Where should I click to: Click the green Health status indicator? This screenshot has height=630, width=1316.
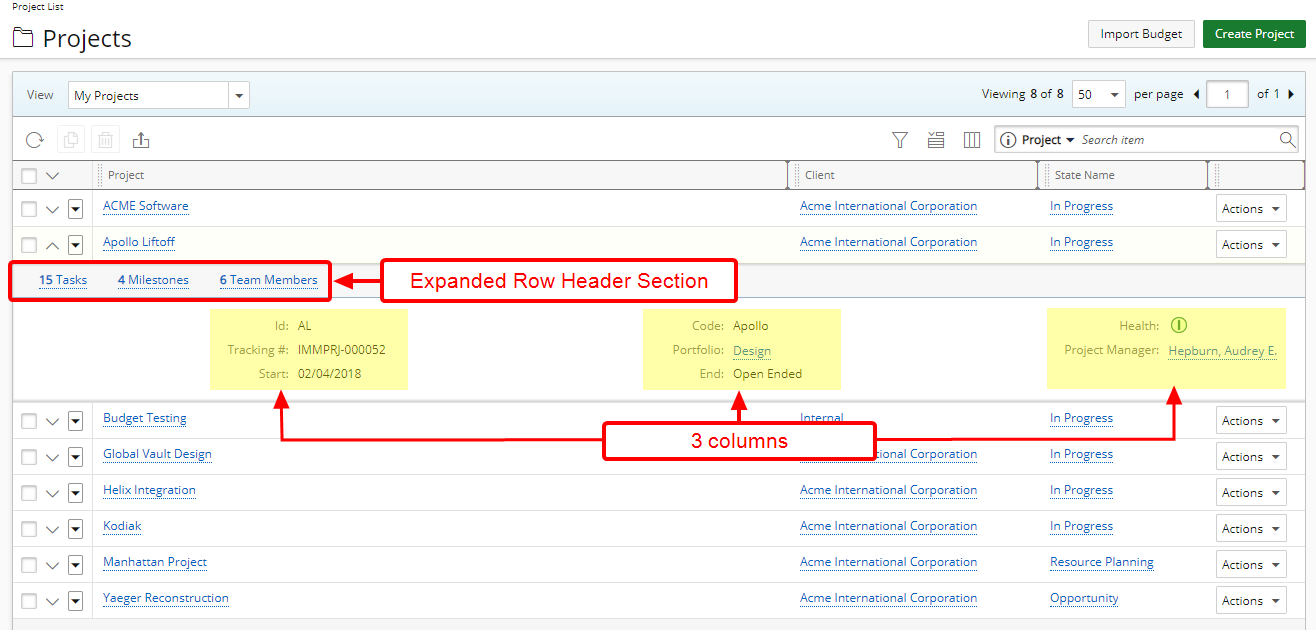point(1178,325)
